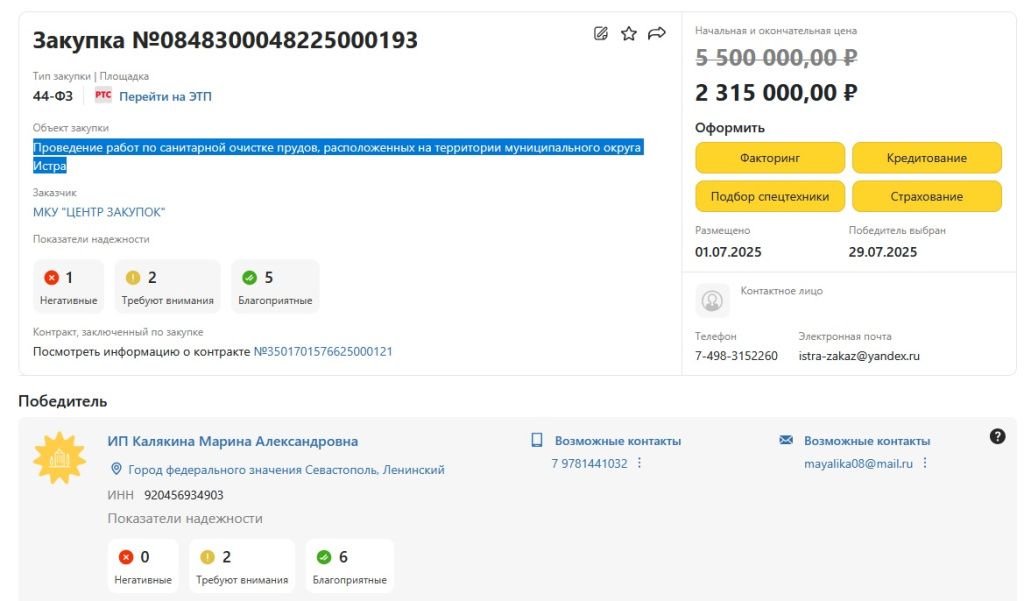Open contract №3501701576625000121 link

(x=322, y=352)
